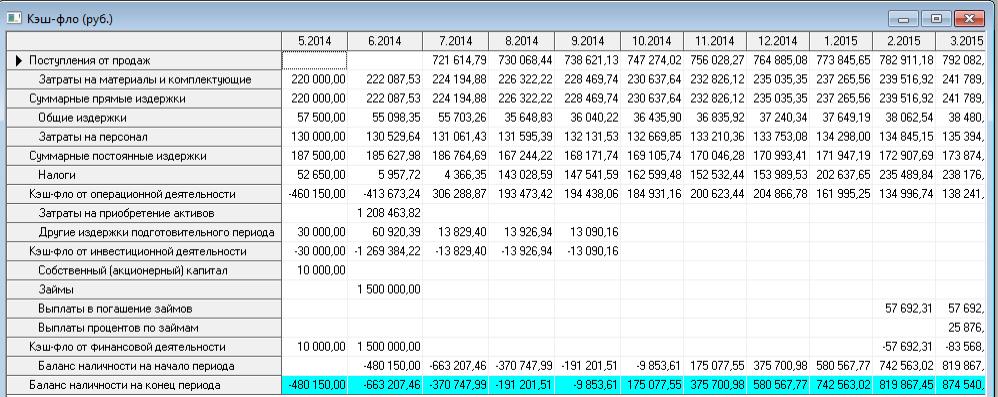The image size is (998, 397).
Task: Select row Кэш-фло от инвестиционной деятельности
Action: (x=144, y=251)
